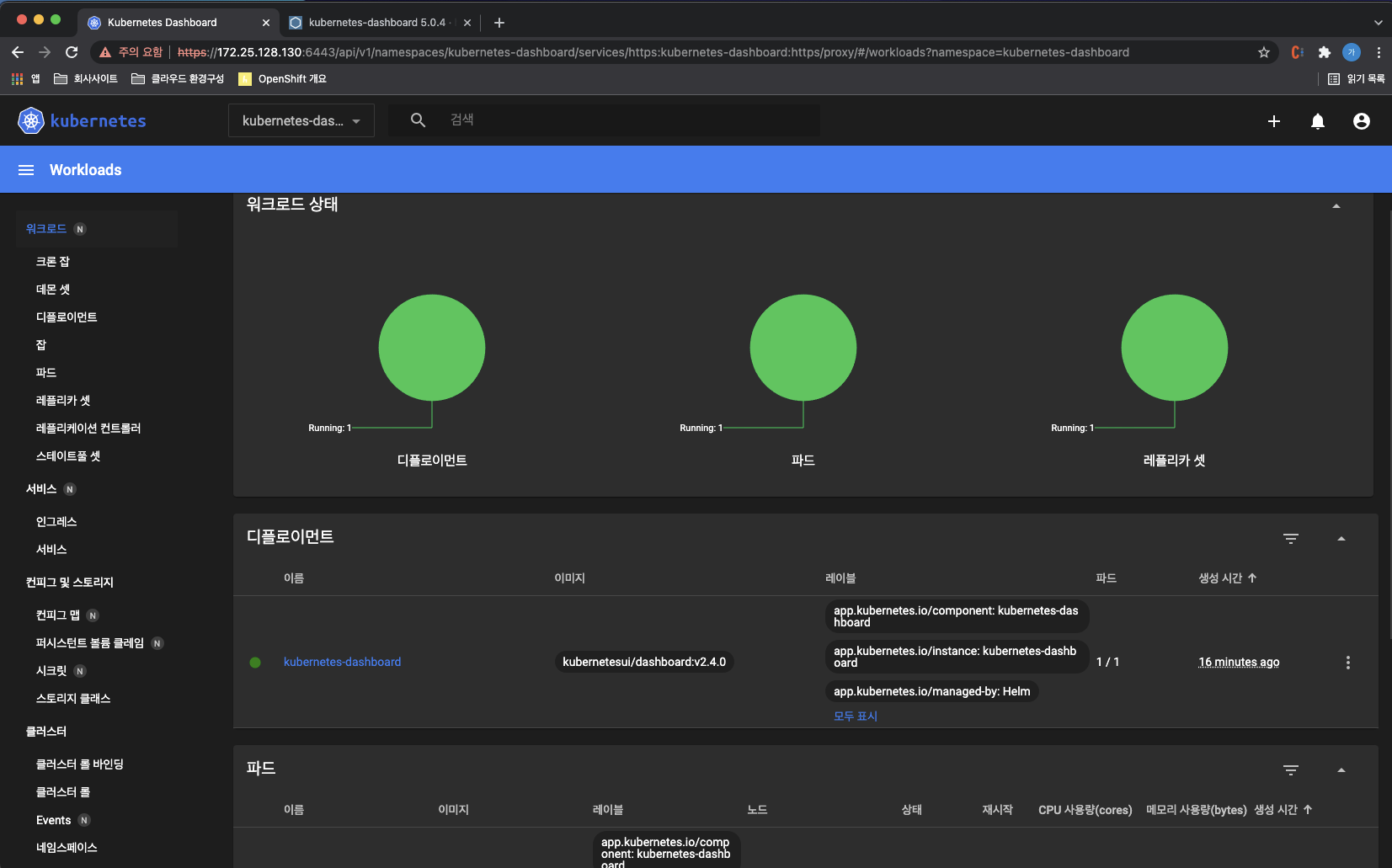Image resolution: width=1392 pixels, height=868 pixels.
Task: Click the green 디플로이먼트 status circle
Action: (x=432, y=348)
